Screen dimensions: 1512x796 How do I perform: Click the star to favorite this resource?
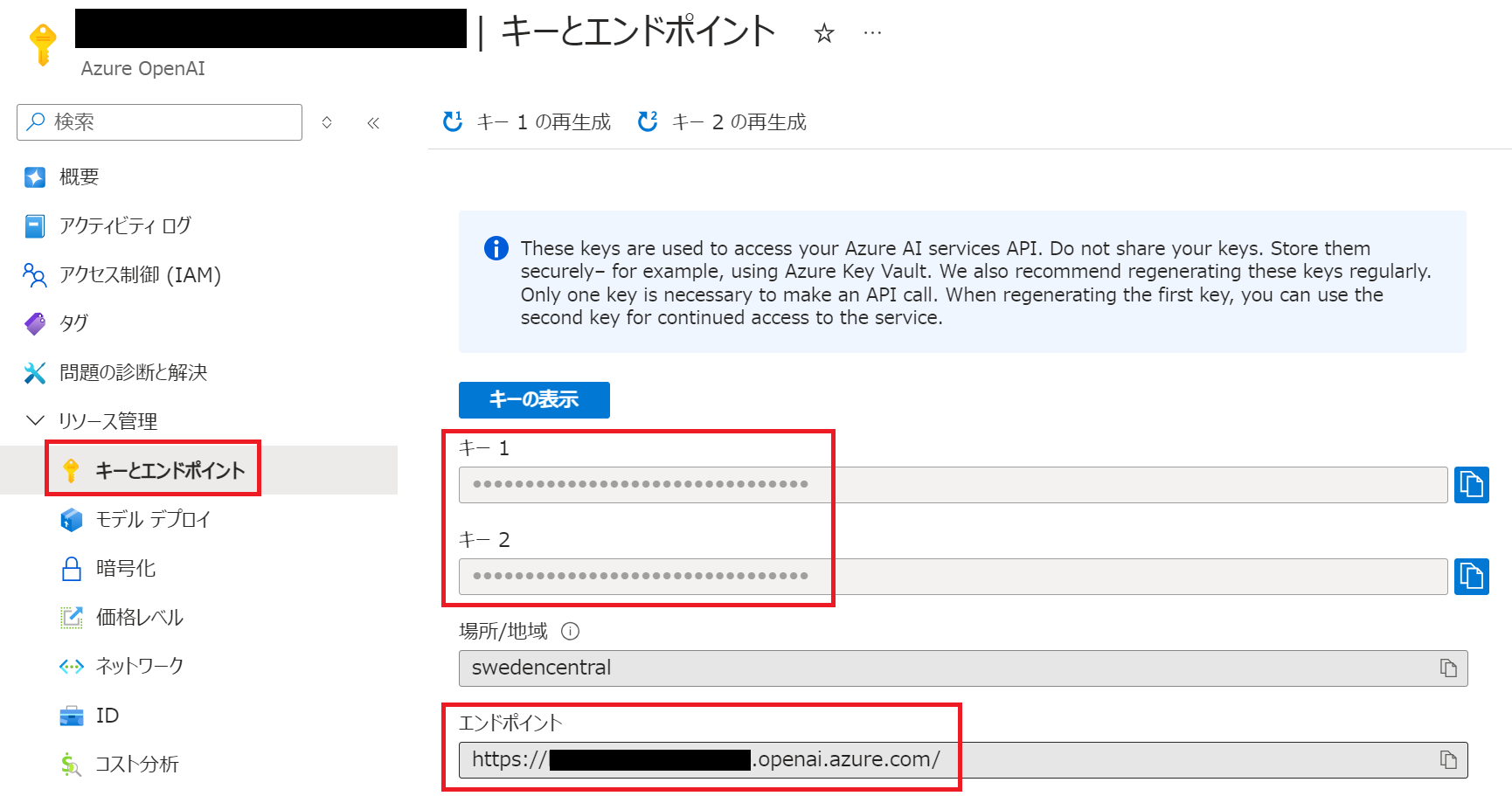(824, 33)
